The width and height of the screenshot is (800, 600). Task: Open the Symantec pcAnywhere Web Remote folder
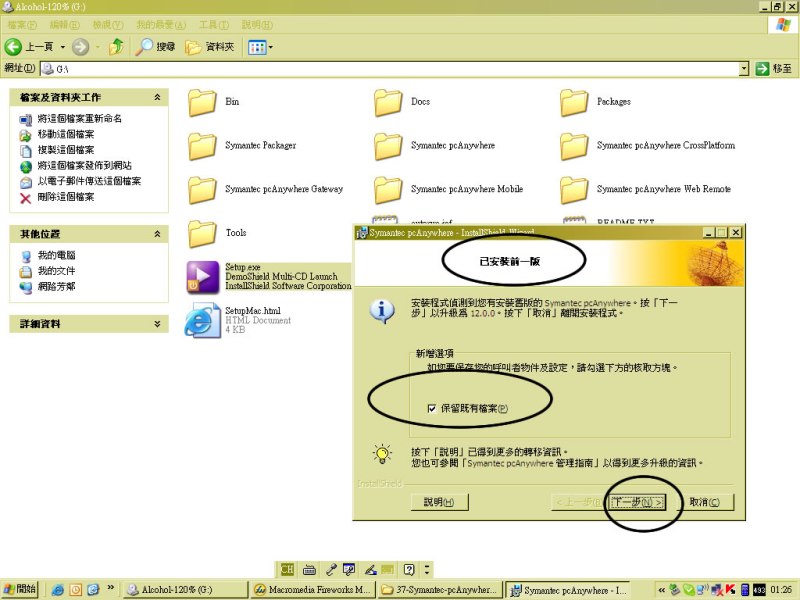574,190
